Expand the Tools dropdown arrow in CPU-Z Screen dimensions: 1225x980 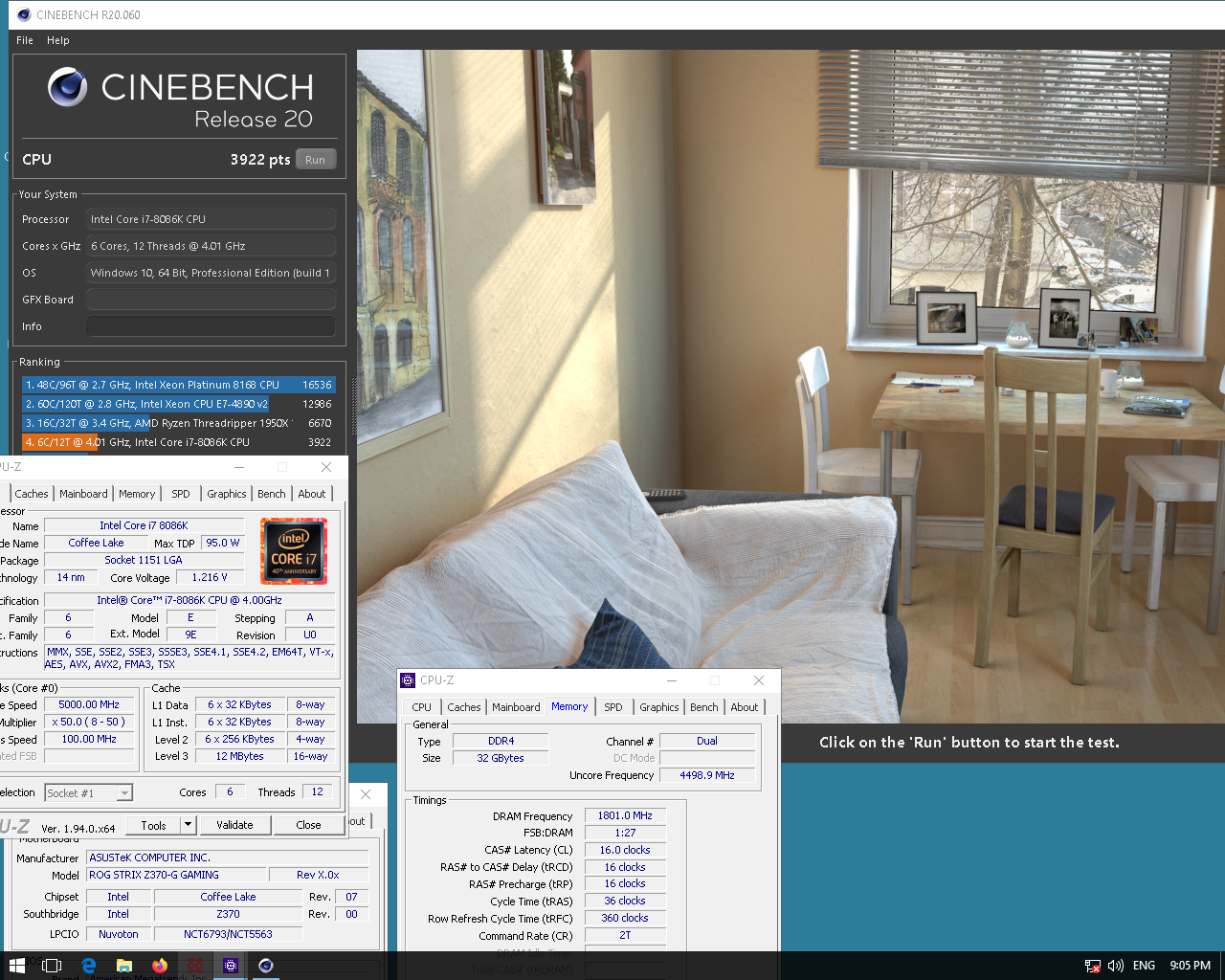188,825
